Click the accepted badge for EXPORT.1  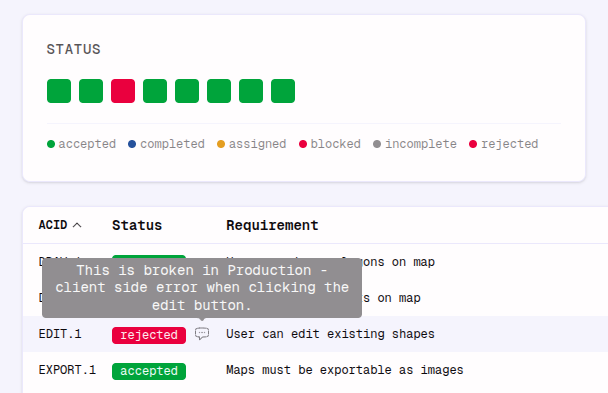pyautogui.click(x=149, y=371)
